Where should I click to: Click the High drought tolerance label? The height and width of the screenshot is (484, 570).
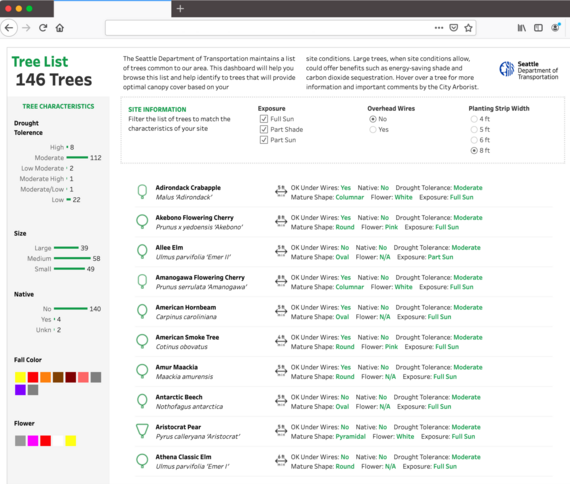57,147
